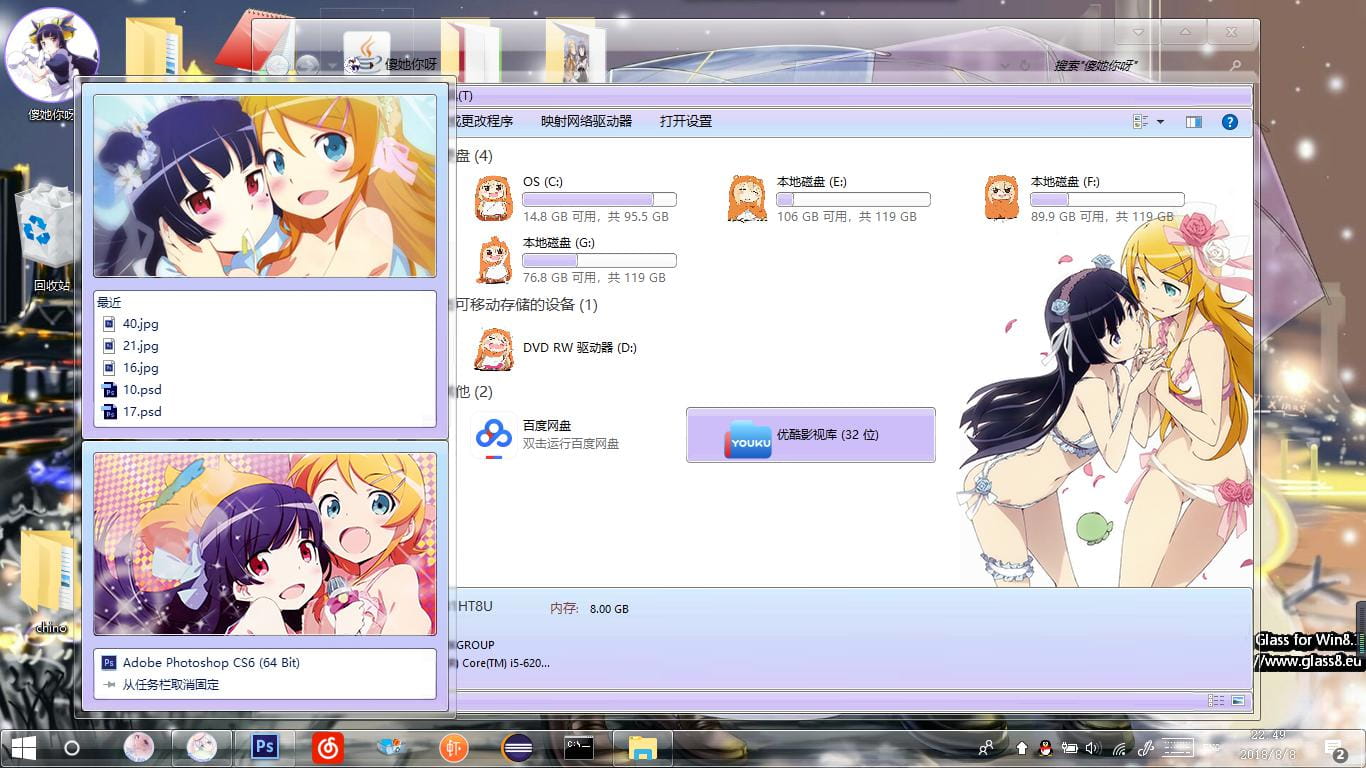Toggle the preview pane in Explorer toolbar
Image resolution: width=1366 pixels, height=768 pixels.
click(x=1193, y=121)
